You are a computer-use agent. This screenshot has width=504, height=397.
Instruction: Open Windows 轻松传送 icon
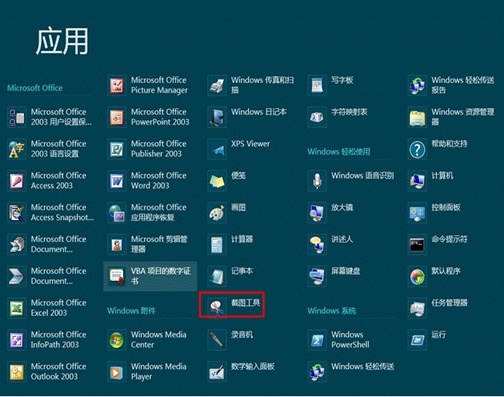coord(317,372)
